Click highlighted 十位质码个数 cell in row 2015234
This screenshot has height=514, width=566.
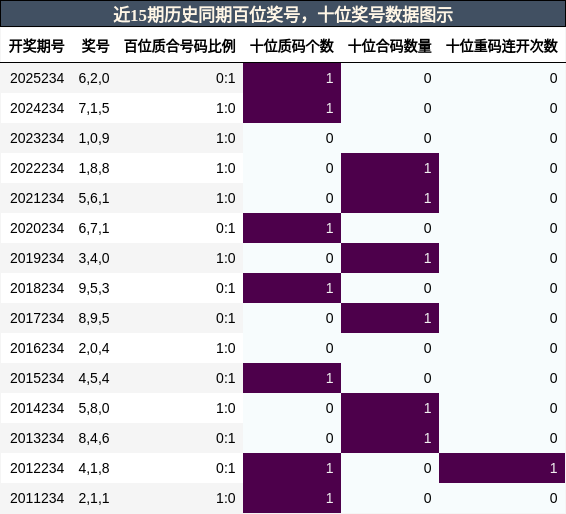[x=292, y=378]
